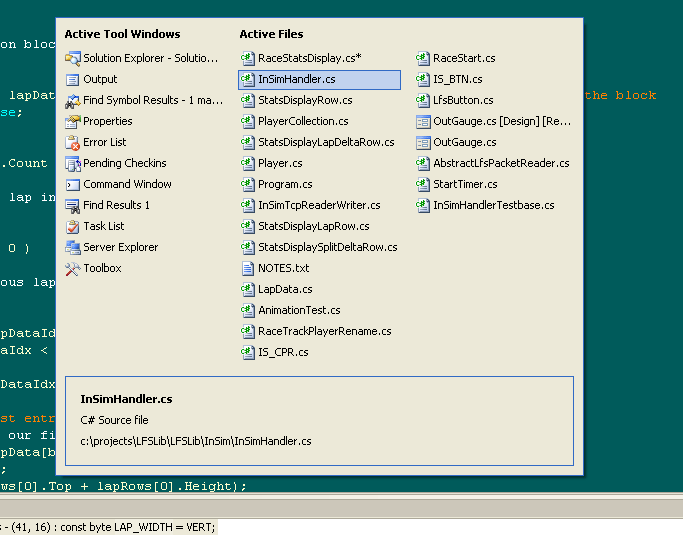The image size is (683, 542).
Task: Click the IS_CPR.cs file icon
Action: [248, 352]
